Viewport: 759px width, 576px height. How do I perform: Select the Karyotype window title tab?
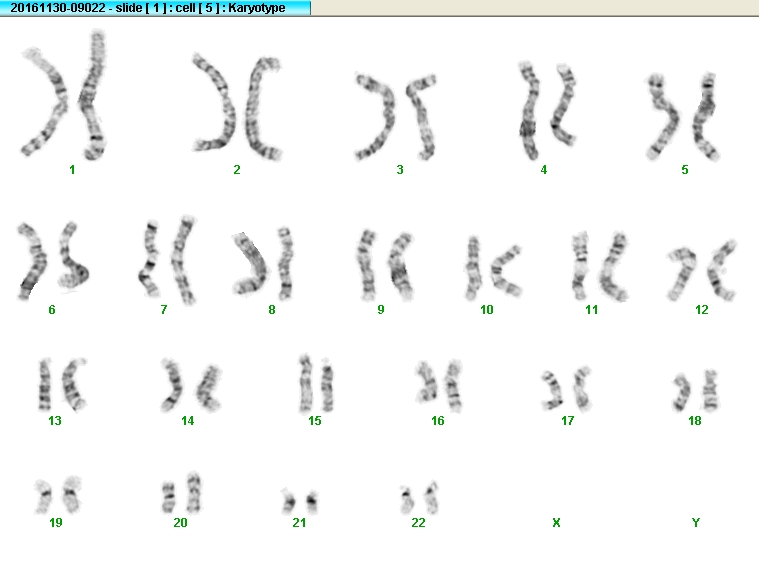click(155, 8)
